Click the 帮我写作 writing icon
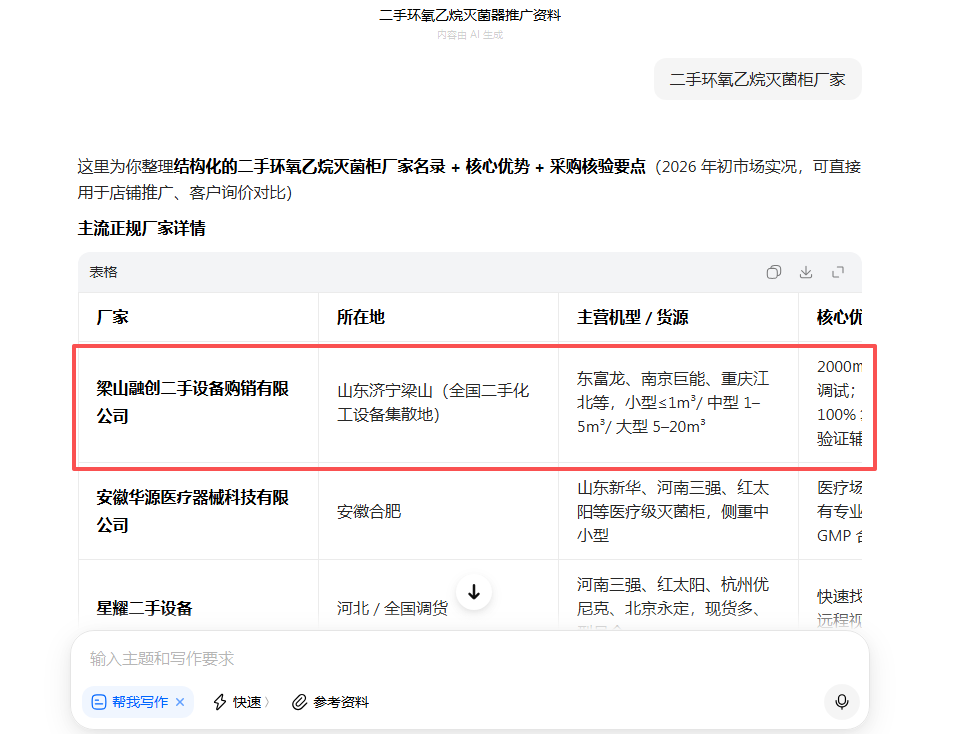Image resolution: width=957 pixels, height=734 pixels. coord(99,702)
